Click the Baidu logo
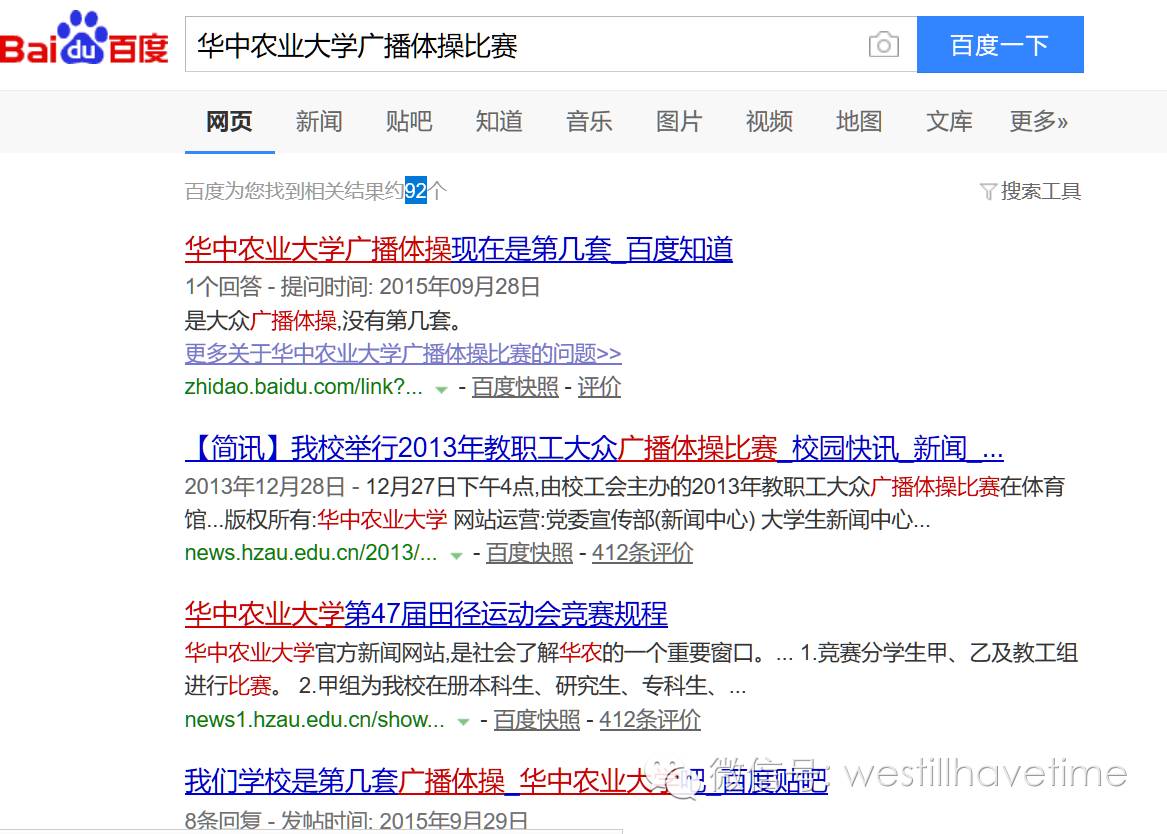The image size is (1167, 834). coord(84,39)
